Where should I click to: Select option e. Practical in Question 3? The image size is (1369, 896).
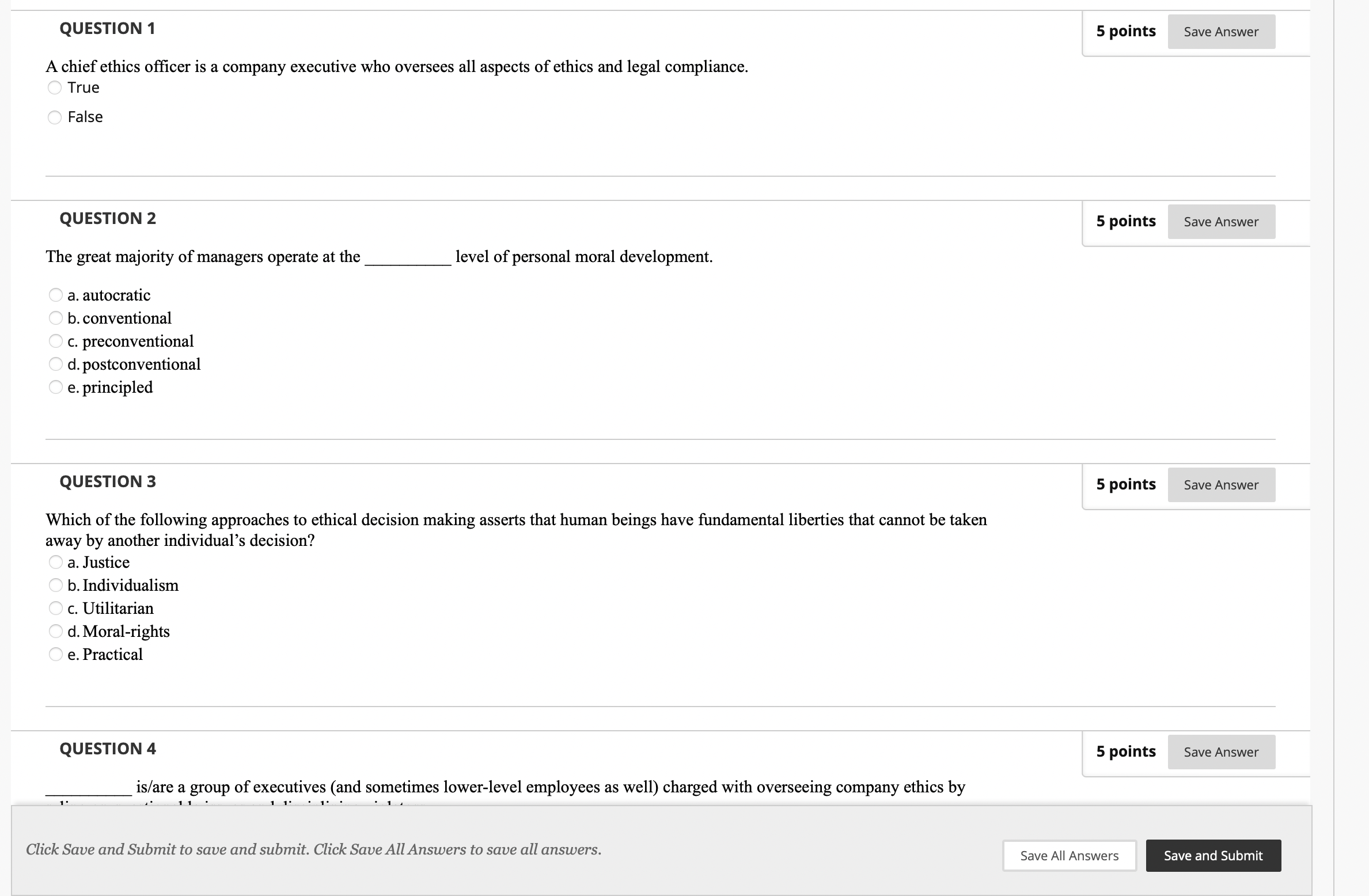tap(55, 654)
